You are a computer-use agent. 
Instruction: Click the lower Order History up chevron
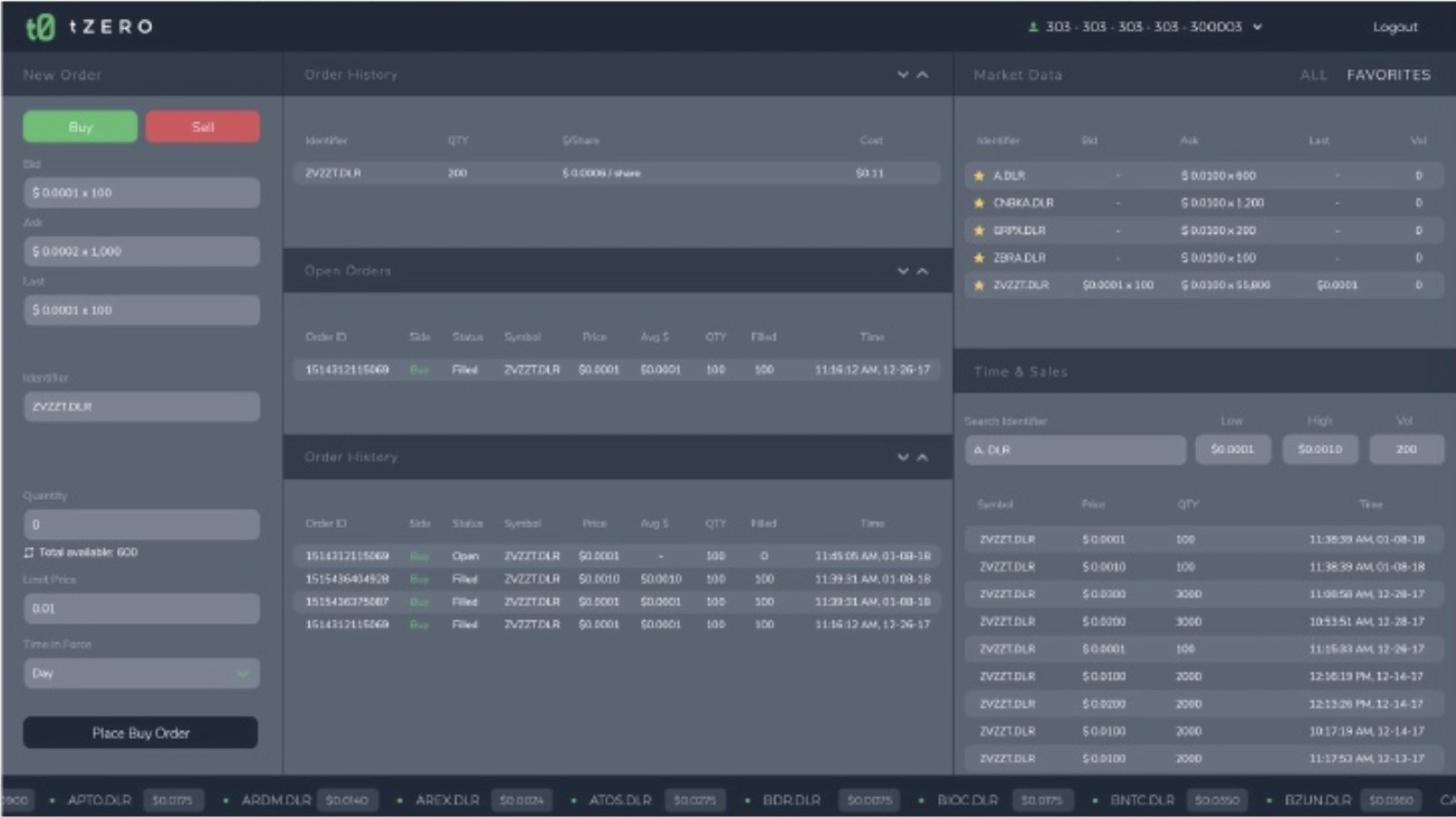click(923, 457)
